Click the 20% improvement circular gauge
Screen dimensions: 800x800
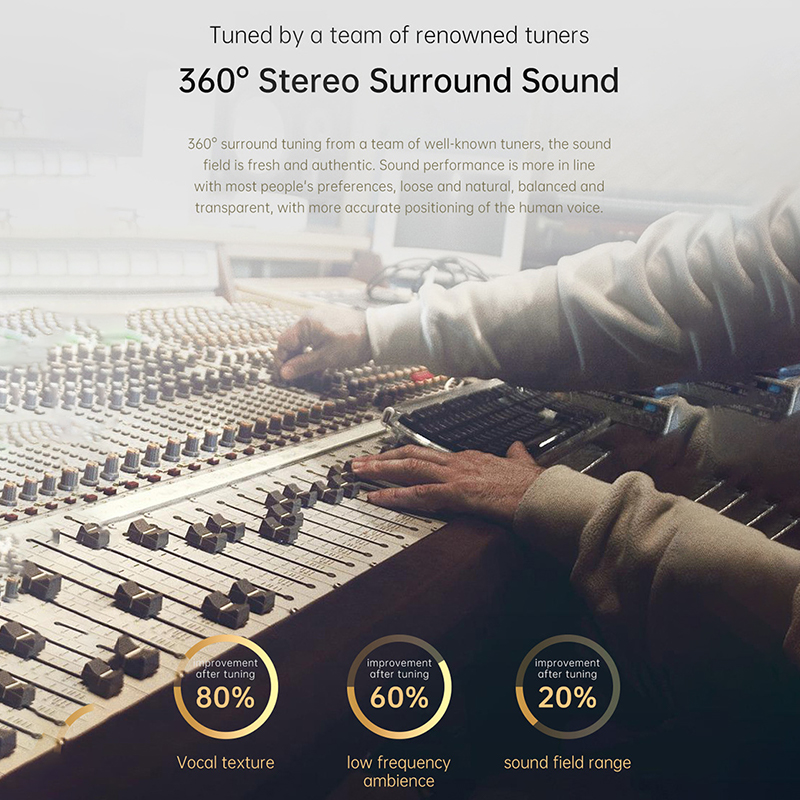click(x=567, y=688)
